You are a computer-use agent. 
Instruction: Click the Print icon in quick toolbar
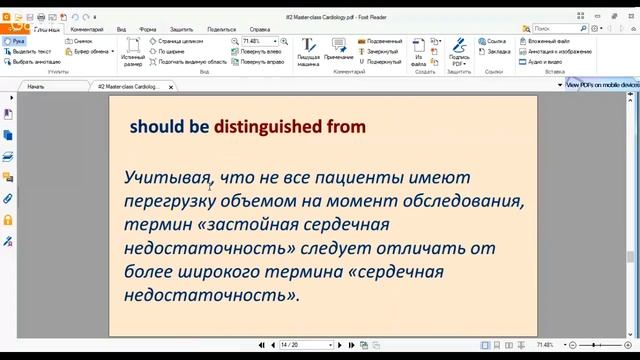click(x=41, y=17)
